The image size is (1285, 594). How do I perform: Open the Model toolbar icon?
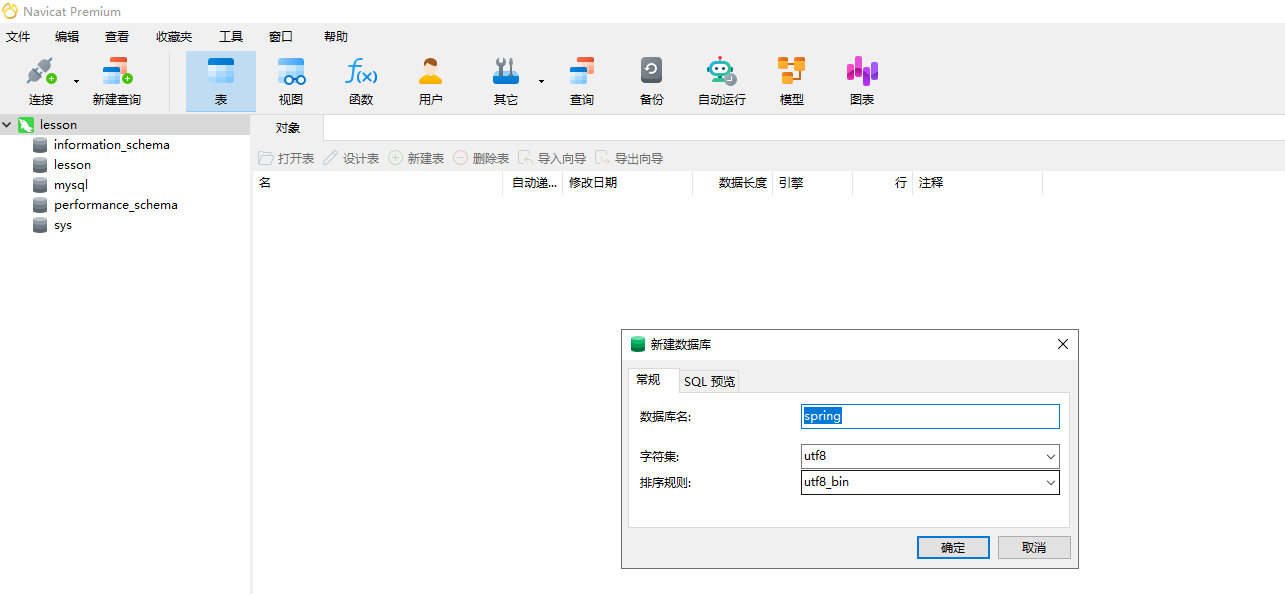tap(792, 81)
